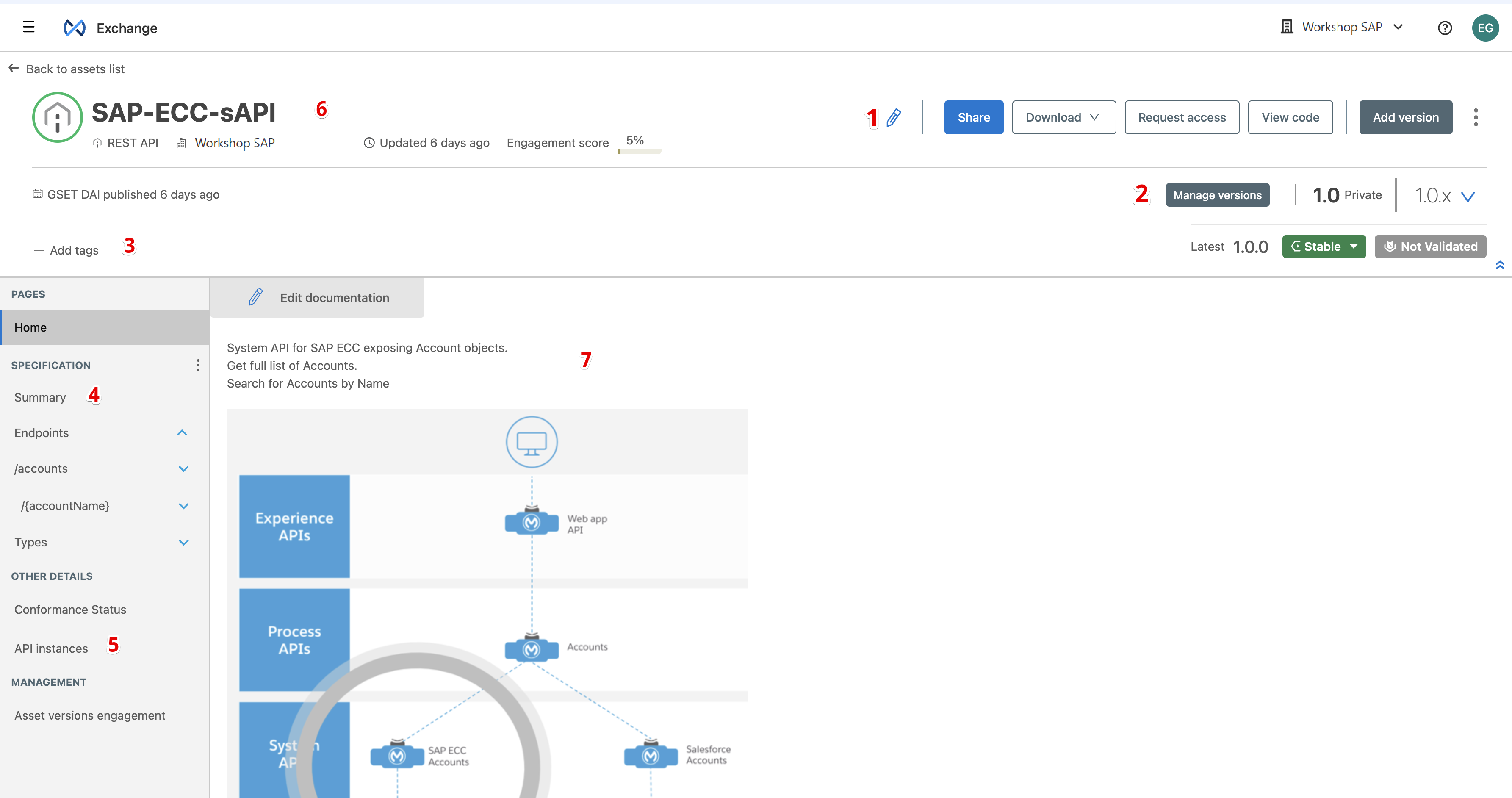
Task: Click the calendar icon beside GSET DAI published
Action: 38,194
